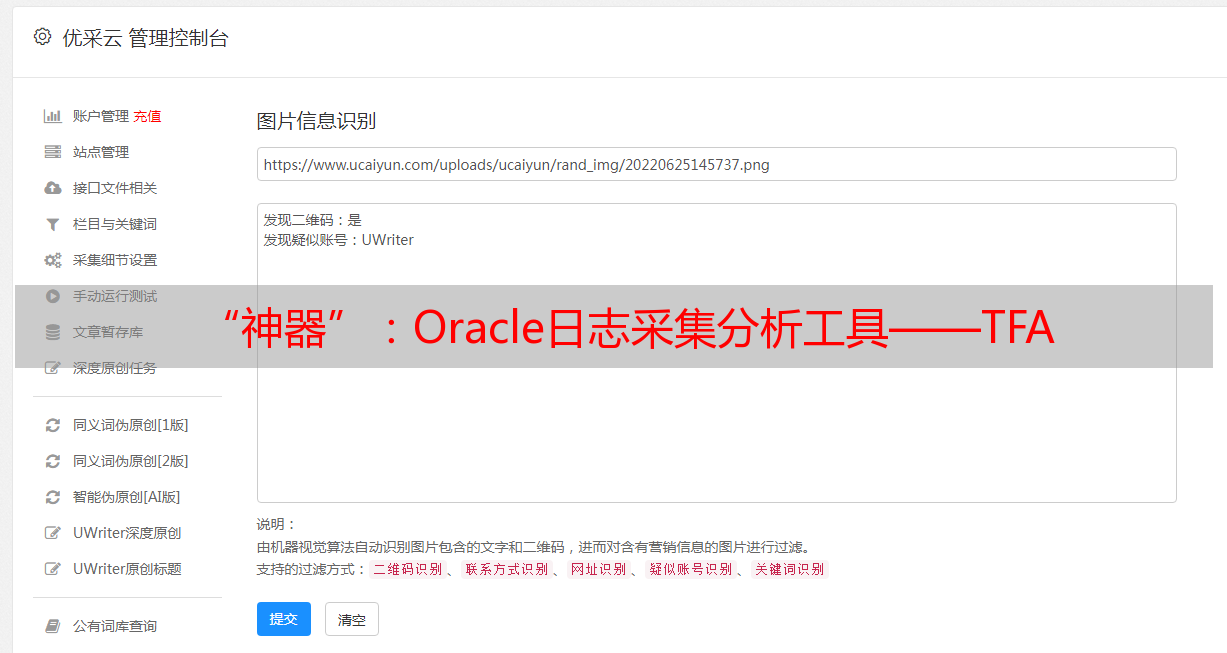Open 文章暂存库 menu item
The height and width of the screenshot is (653, 1227).
[x=108, y=332]
